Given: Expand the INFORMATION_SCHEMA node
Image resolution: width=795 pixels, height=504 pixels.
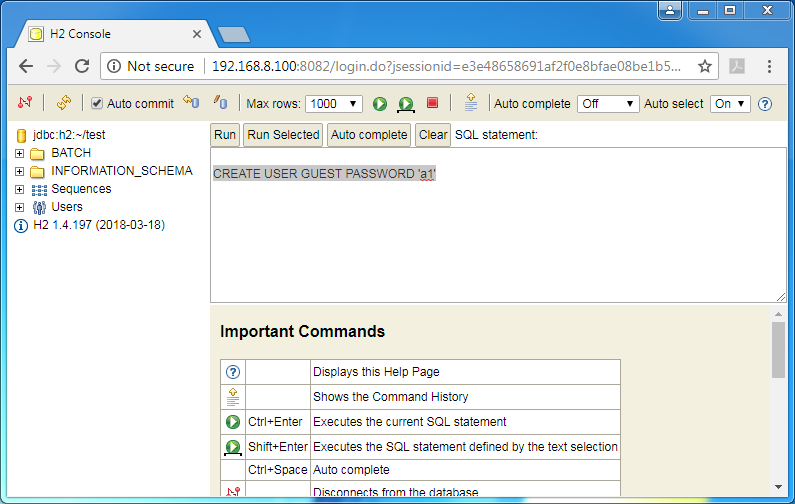Looking at the screenshot, I should [x=19, y=171].
